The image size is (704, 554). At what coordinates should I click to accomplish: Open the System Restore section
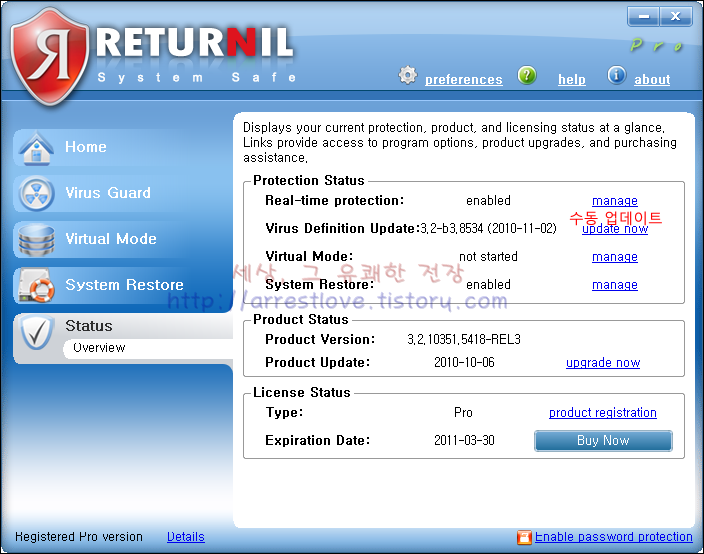click(123, 286)
